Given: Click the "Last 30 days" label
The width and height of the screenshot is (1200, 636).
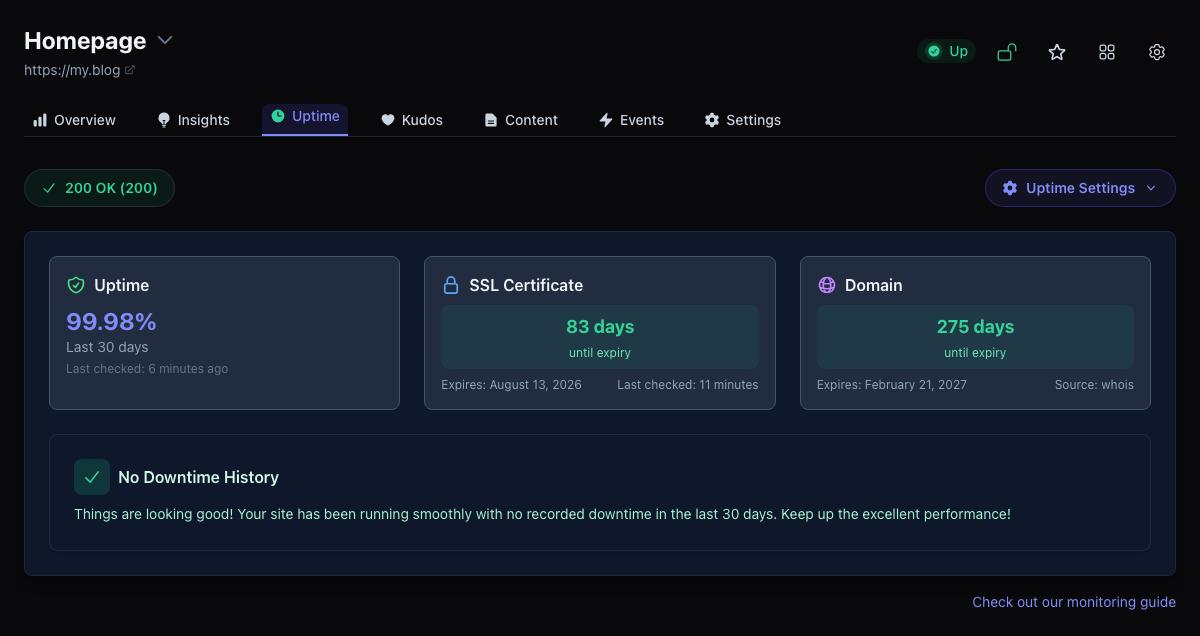Looking at the screenshot, I should 107,347.
